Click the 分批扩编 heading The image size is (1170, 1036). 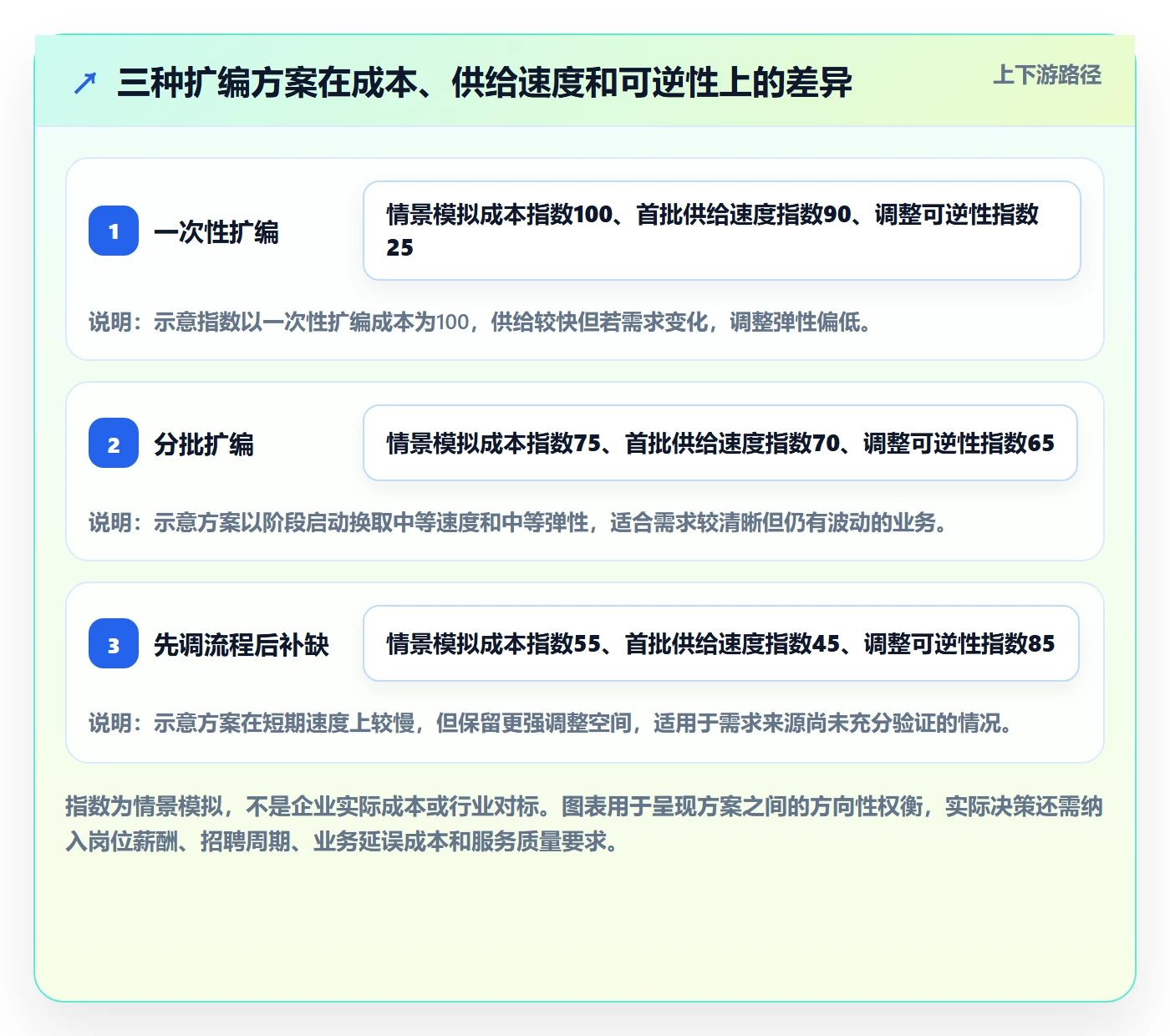click(204, 444)
